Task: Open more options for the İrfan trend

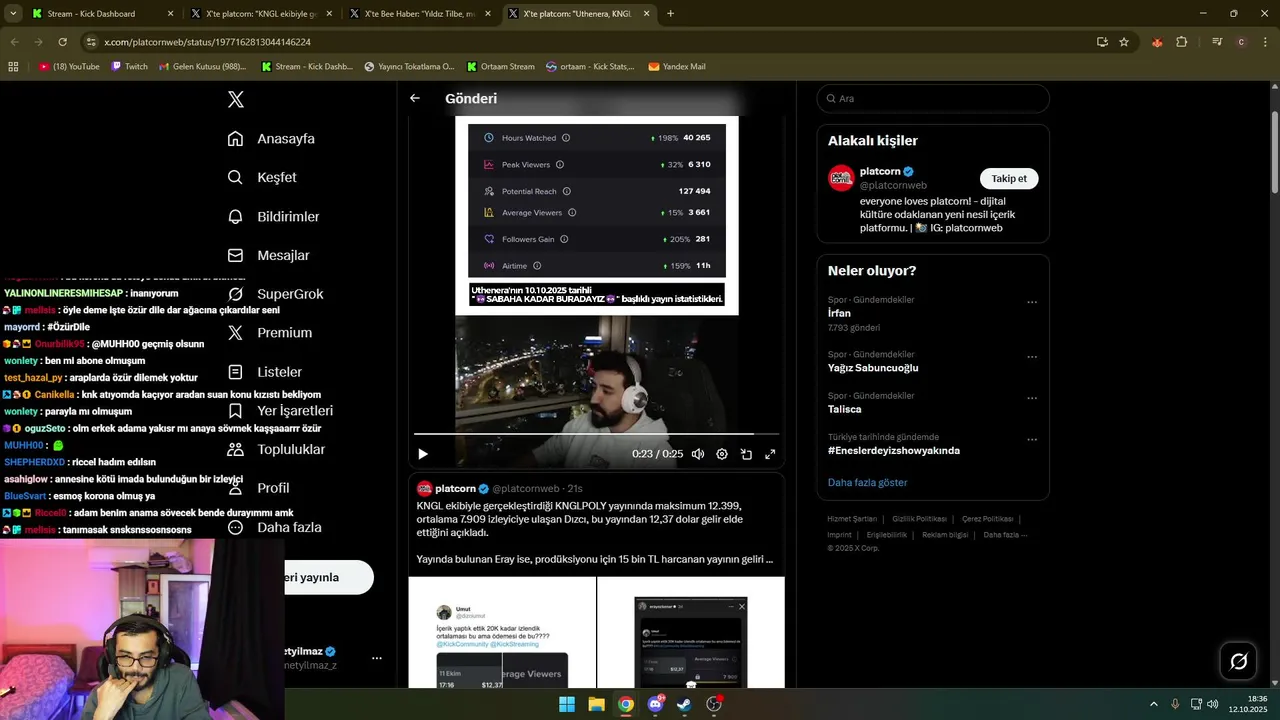Action: [1032, 301]
